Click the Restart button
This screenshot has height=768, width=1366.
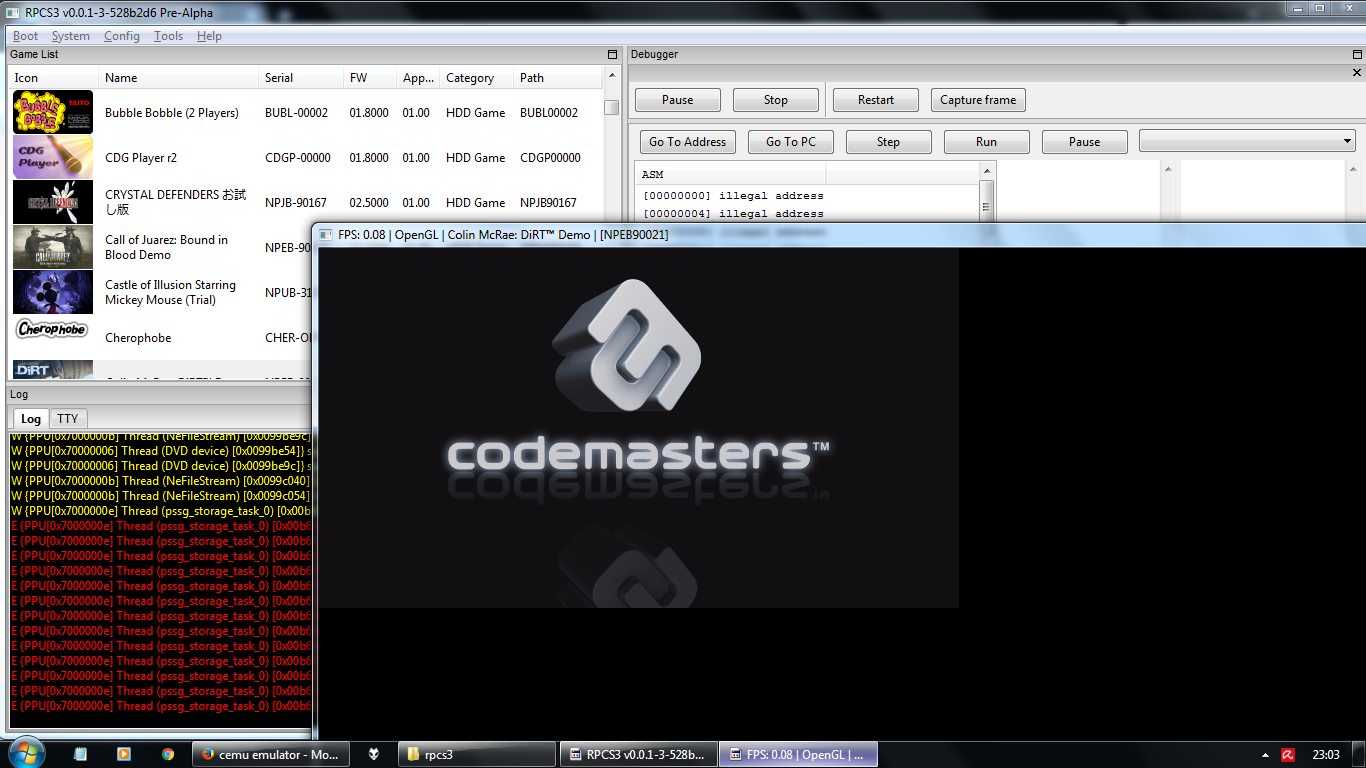(875, 100)
